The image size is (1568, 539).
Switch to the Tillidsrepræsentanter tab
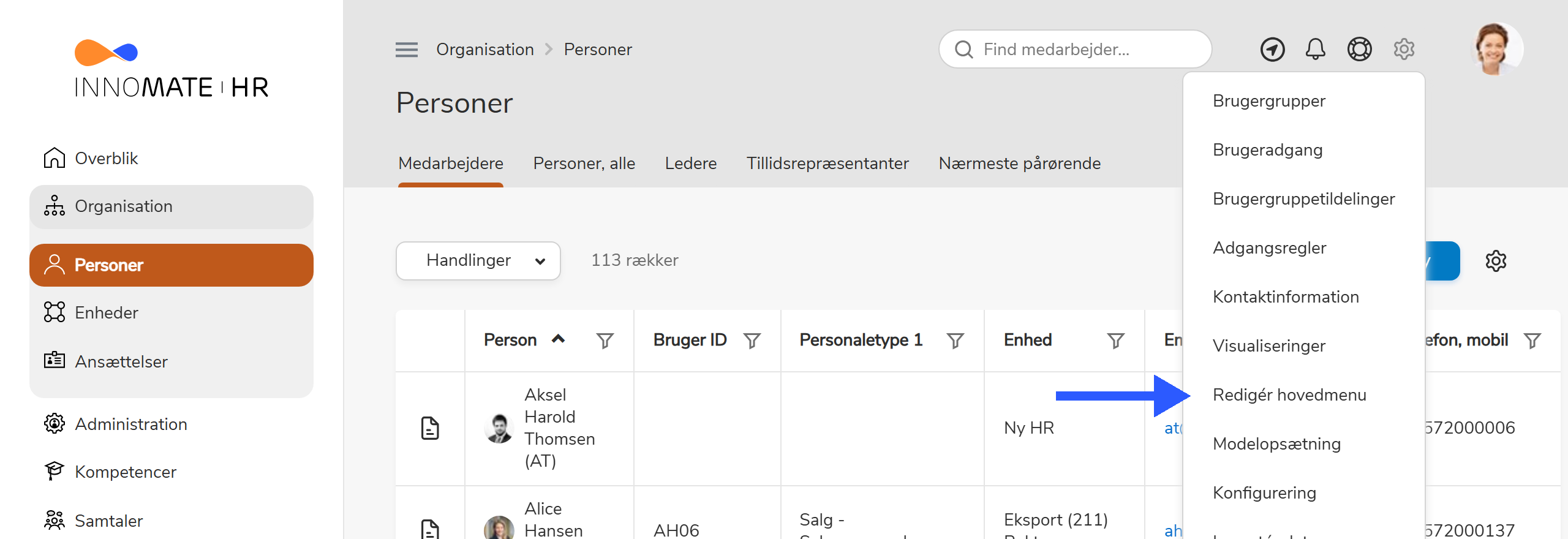(827, 164)
